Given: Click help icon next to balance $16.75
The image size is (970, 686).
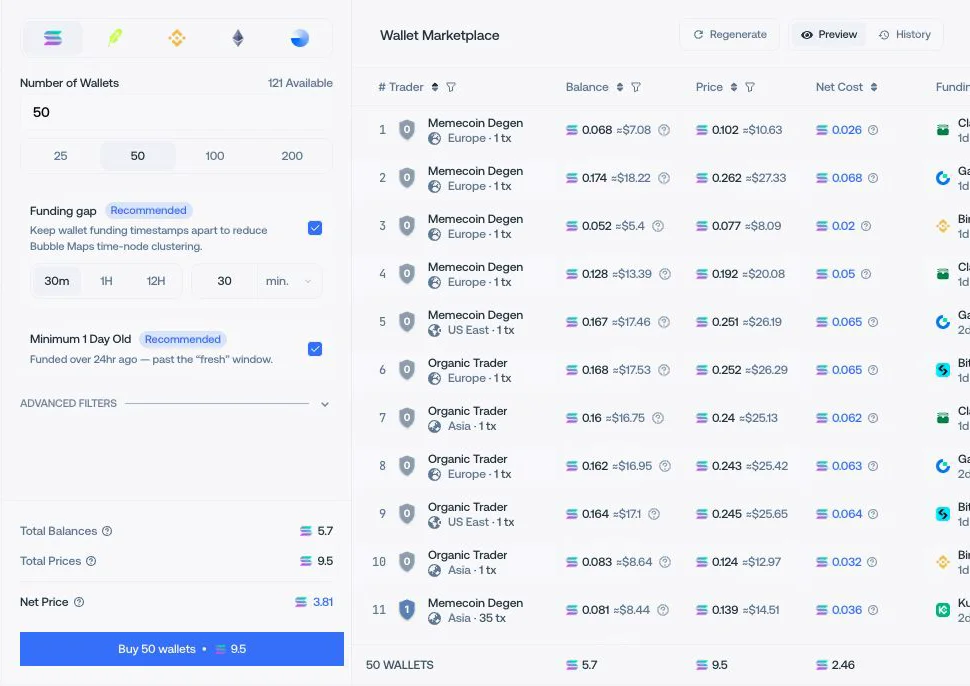Looking at the screenshot, I should 658,418.
